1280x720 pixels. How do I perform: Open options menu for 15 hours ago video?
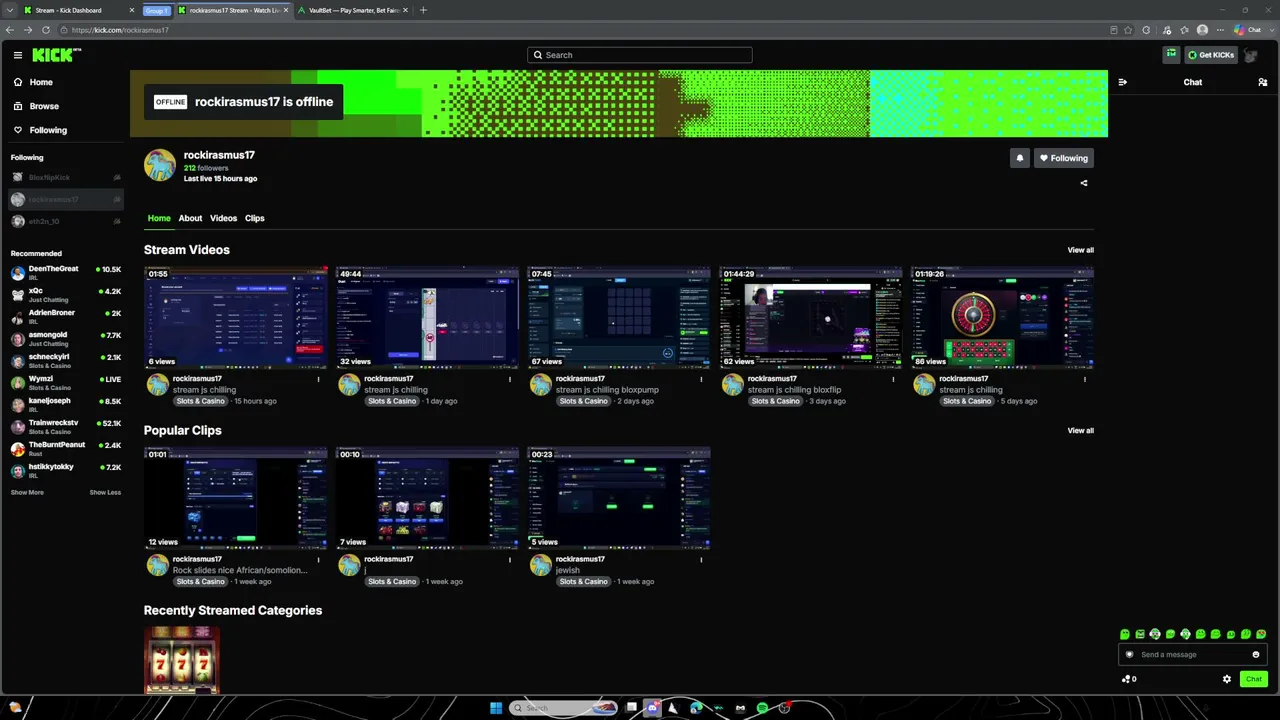point(319,379)
